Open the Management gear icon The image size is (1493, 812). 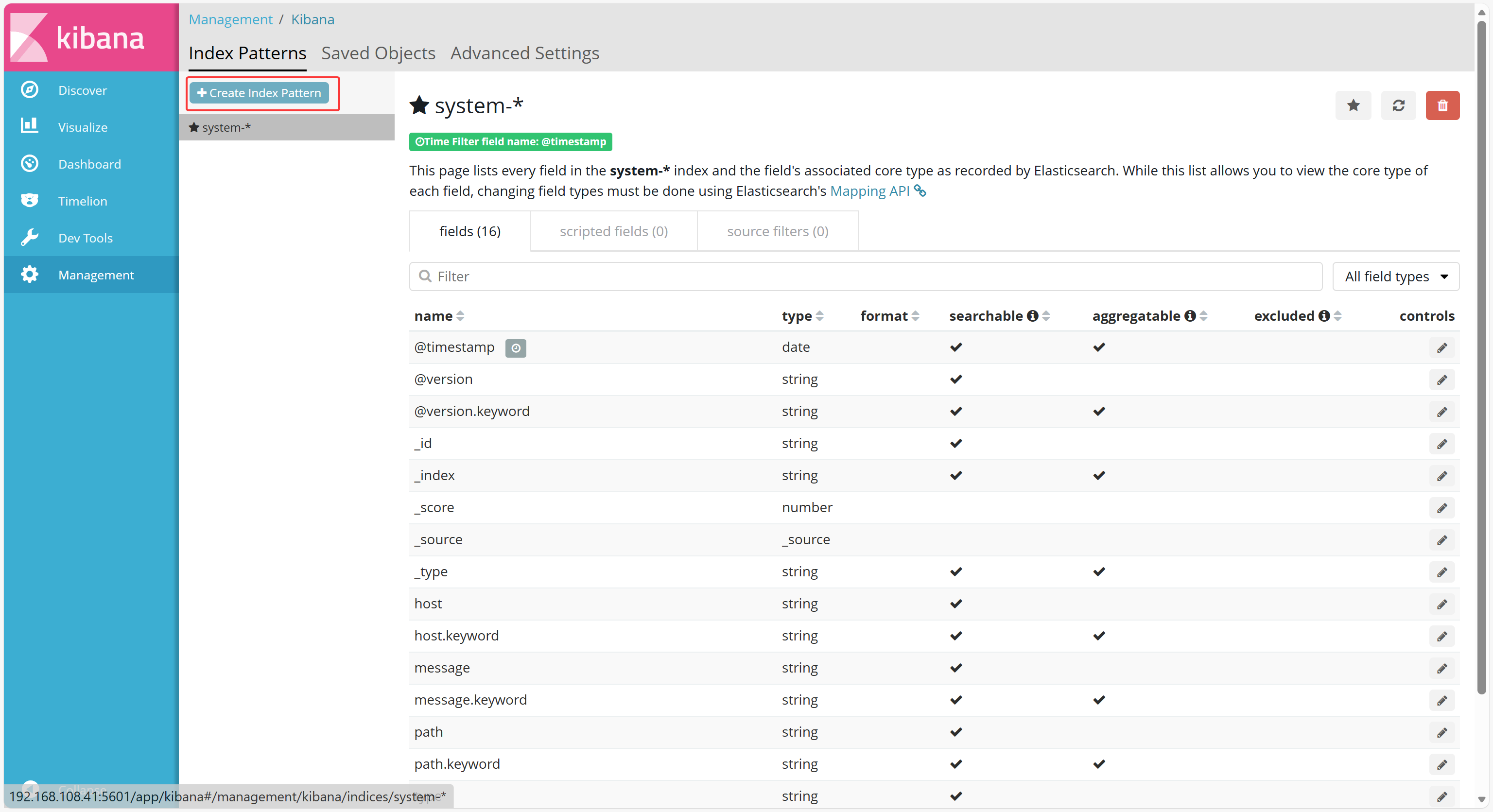[x=30, y=275]
